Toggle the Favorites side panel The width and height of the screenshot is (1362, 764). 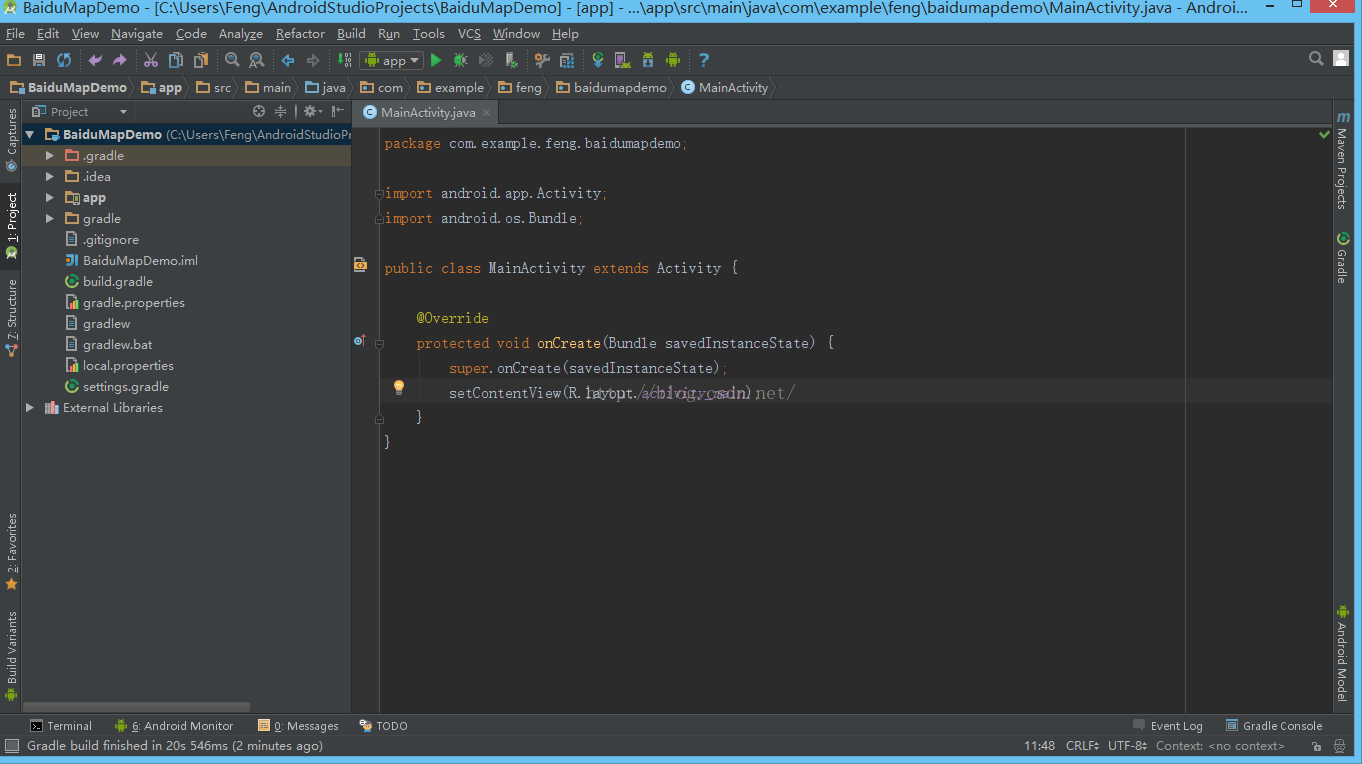pos(11,552)
